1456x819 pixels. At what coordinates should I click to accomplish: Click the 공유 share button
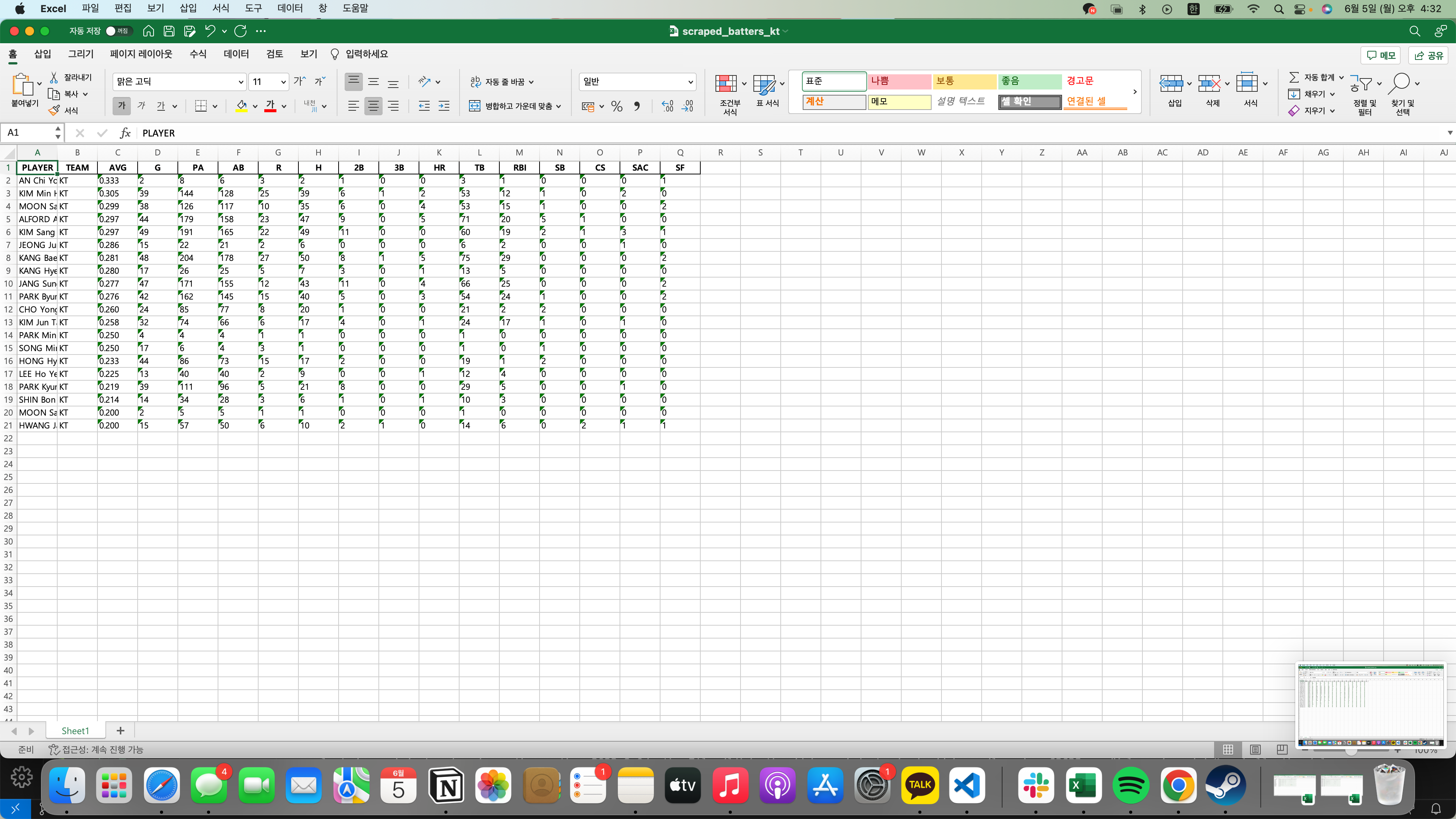1429,55
